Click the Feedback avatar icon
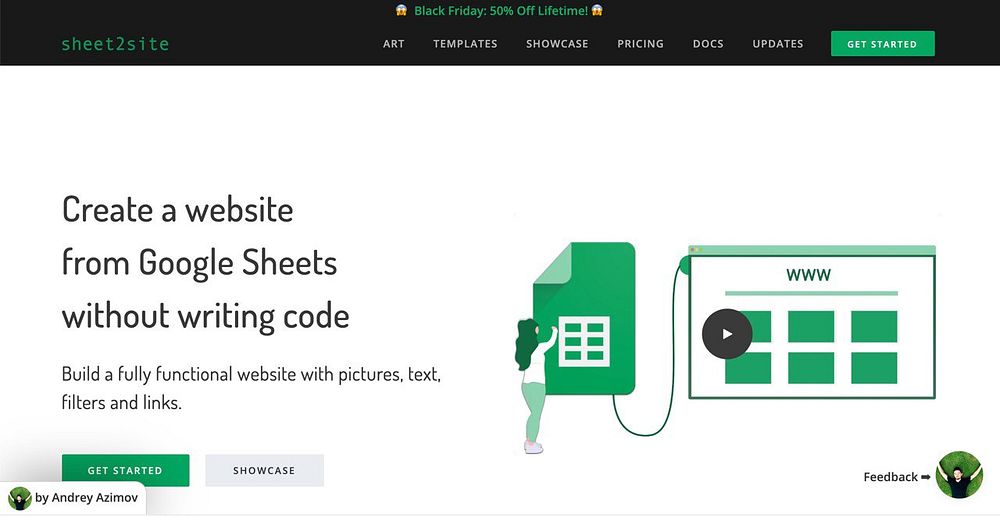 [x=959, y=475]
